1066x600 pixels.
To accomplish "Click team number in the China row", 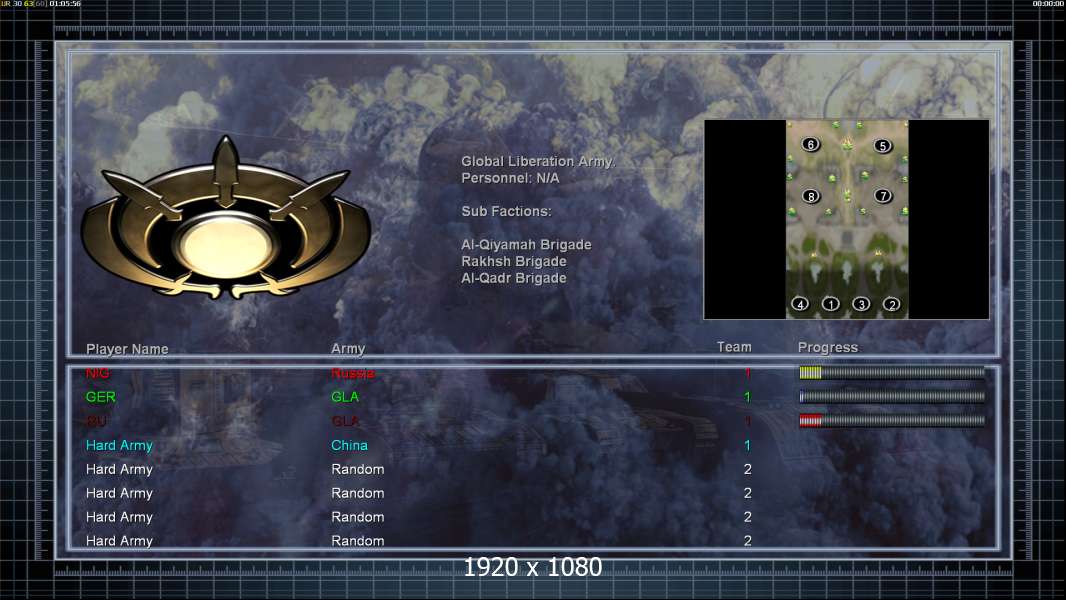I will pos(747,445).
